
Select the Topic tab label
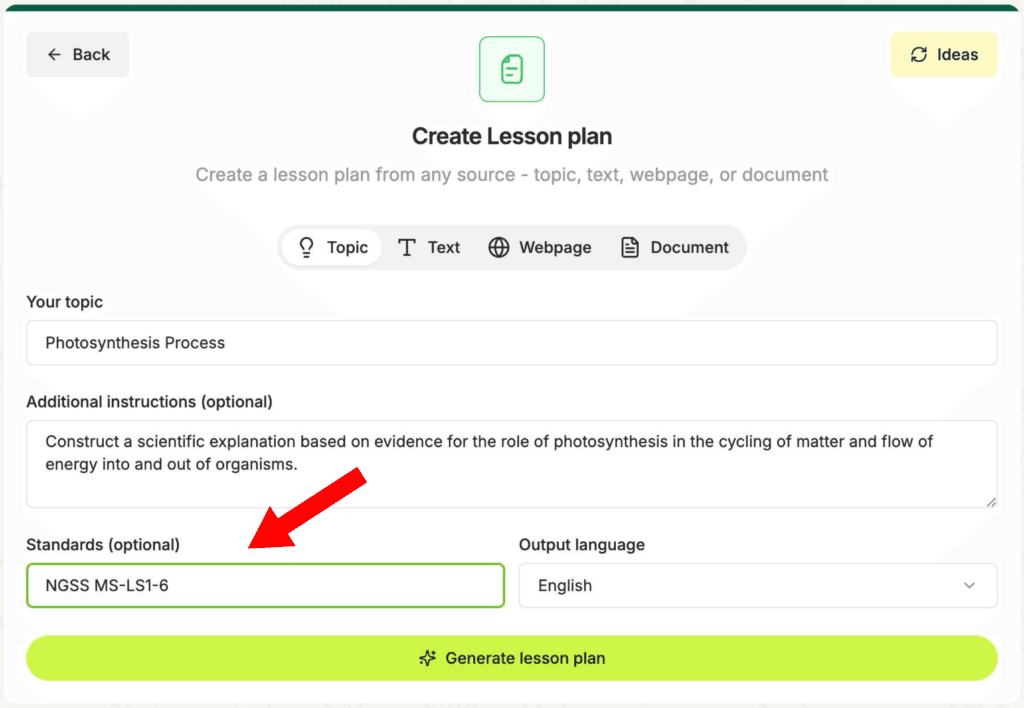(347, 248)
